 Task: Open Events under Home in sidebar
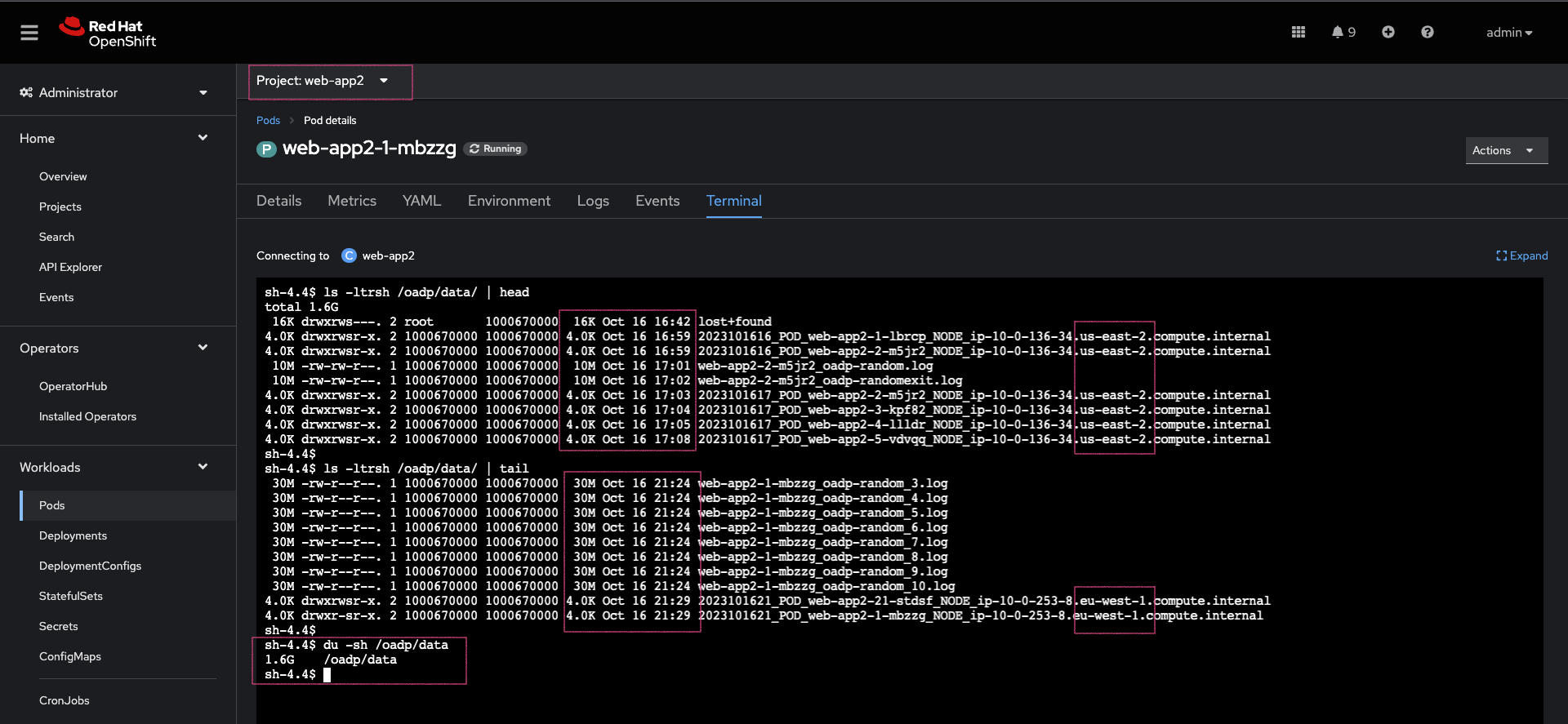click(x=56, y=298)
